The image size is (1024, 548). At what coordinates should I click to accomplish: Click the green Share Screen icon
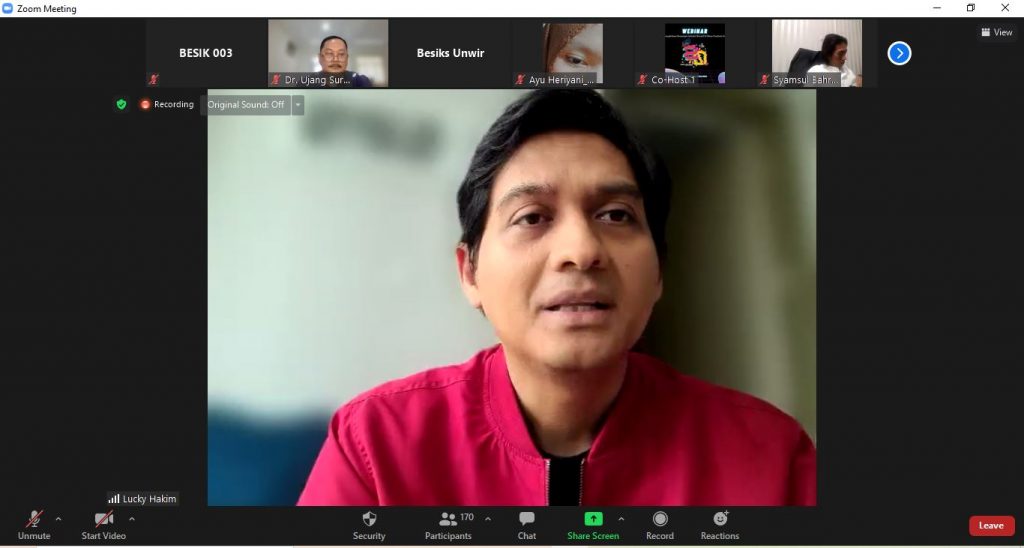(593, 519)
